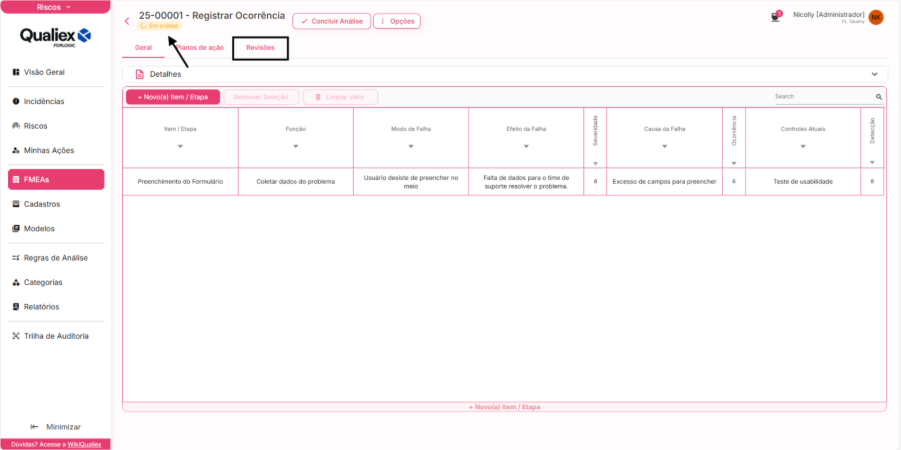Image resolution: width=901 pixels, height=450 pixels.
Task: Open the Riscos module dropdown
Action: 55,7
